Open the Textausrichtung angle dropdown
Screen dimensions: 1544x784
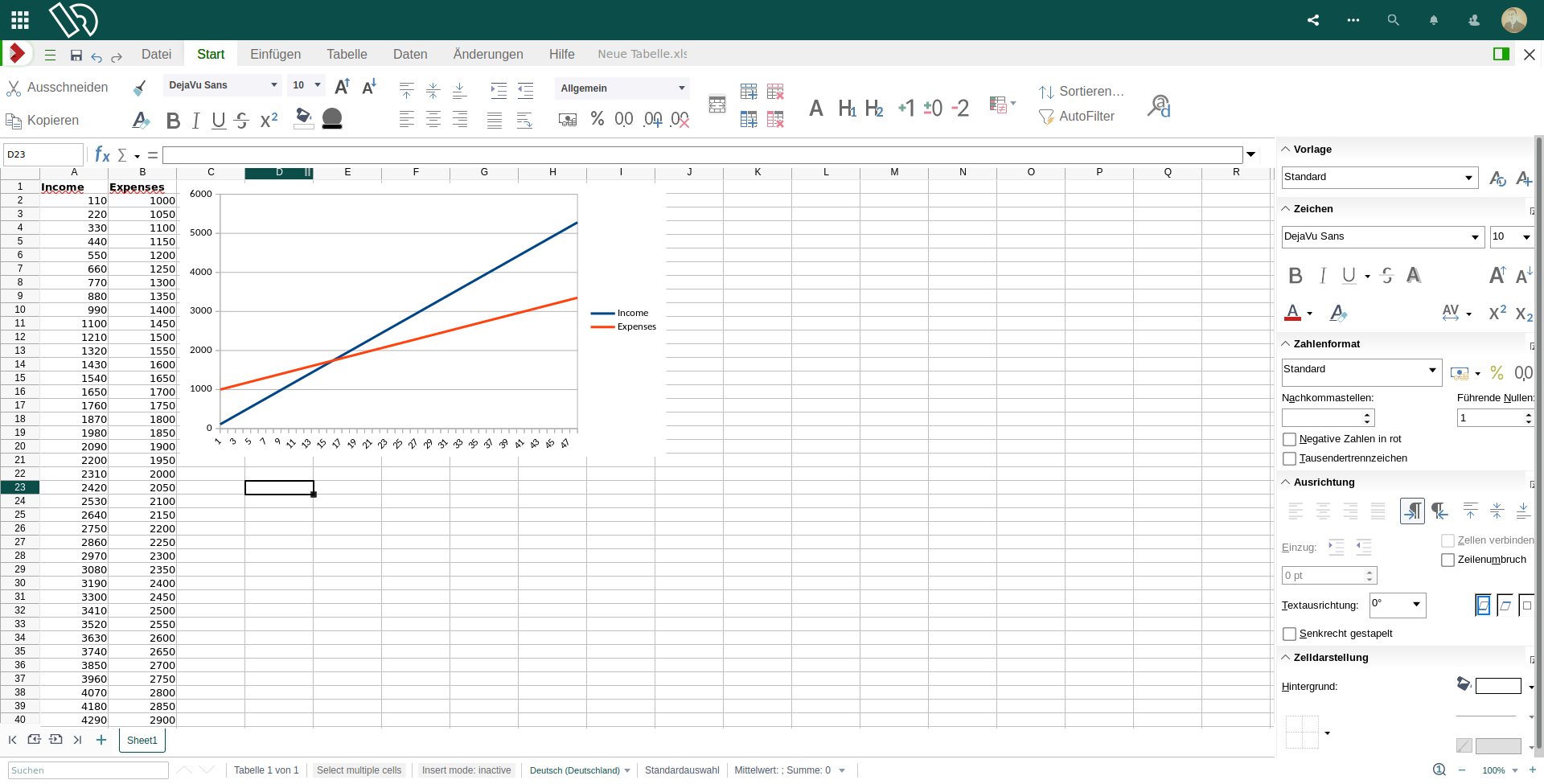click(1398, 605)
